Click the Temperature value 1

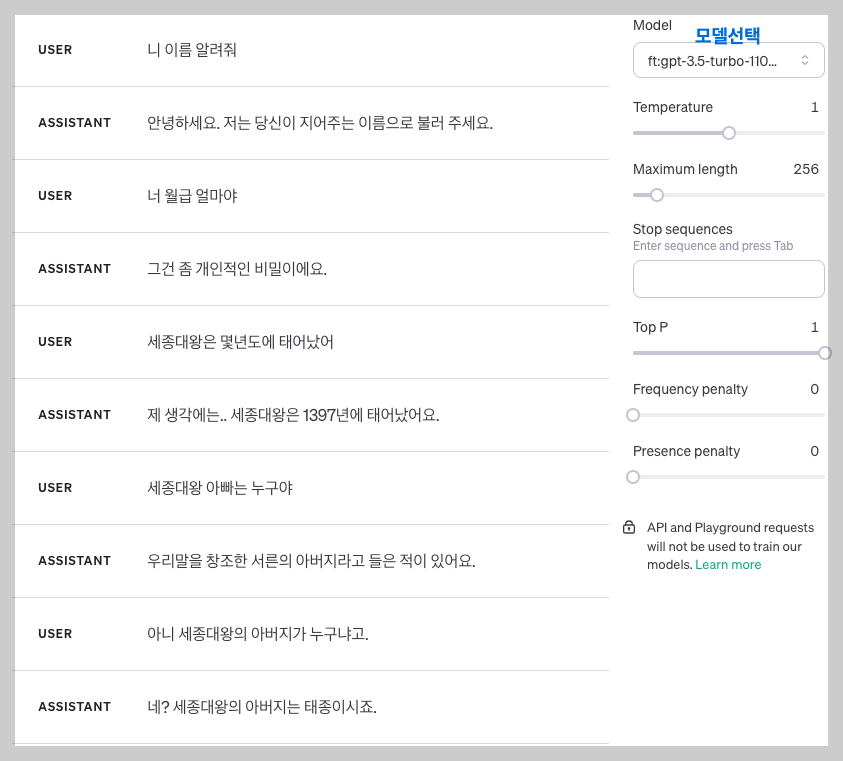tap(815, 108)
